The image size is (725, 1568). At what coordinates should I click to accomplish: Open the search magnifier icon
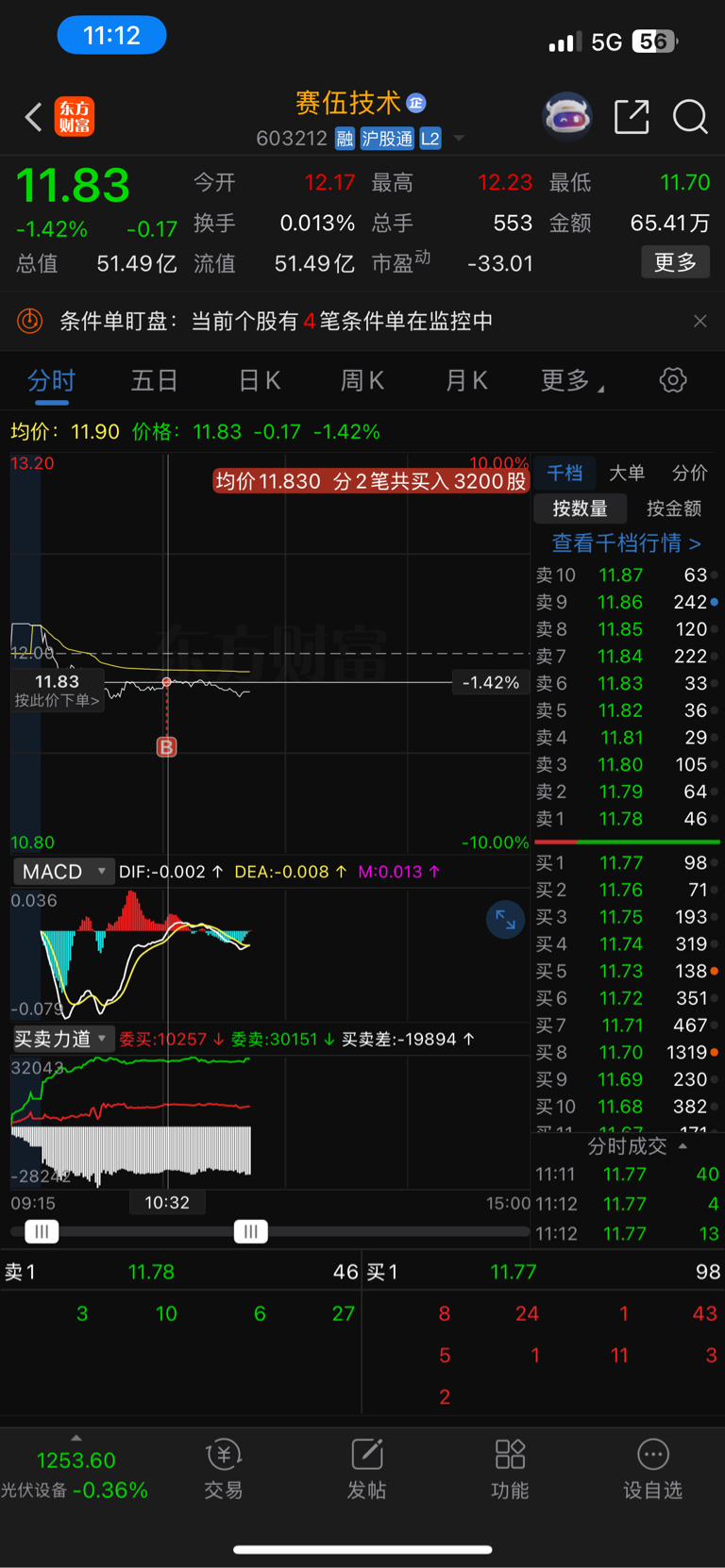click(x=690, y=117)
